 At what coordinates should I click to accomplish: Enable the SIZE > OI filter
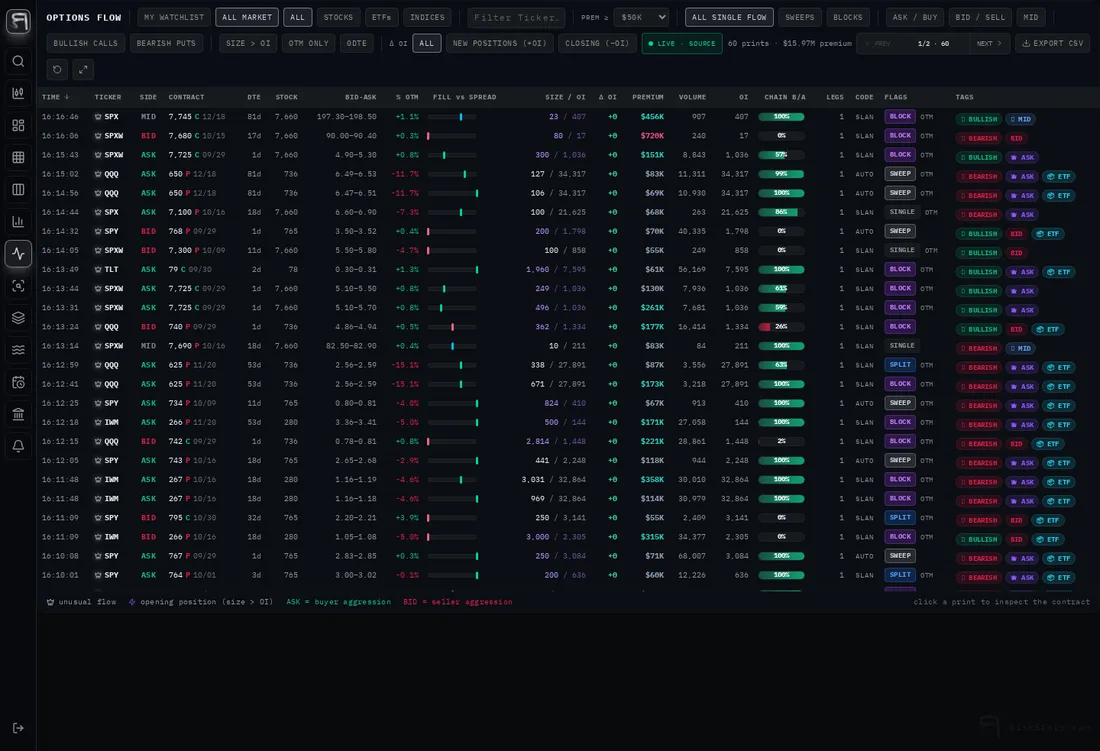tap(248, 43)
